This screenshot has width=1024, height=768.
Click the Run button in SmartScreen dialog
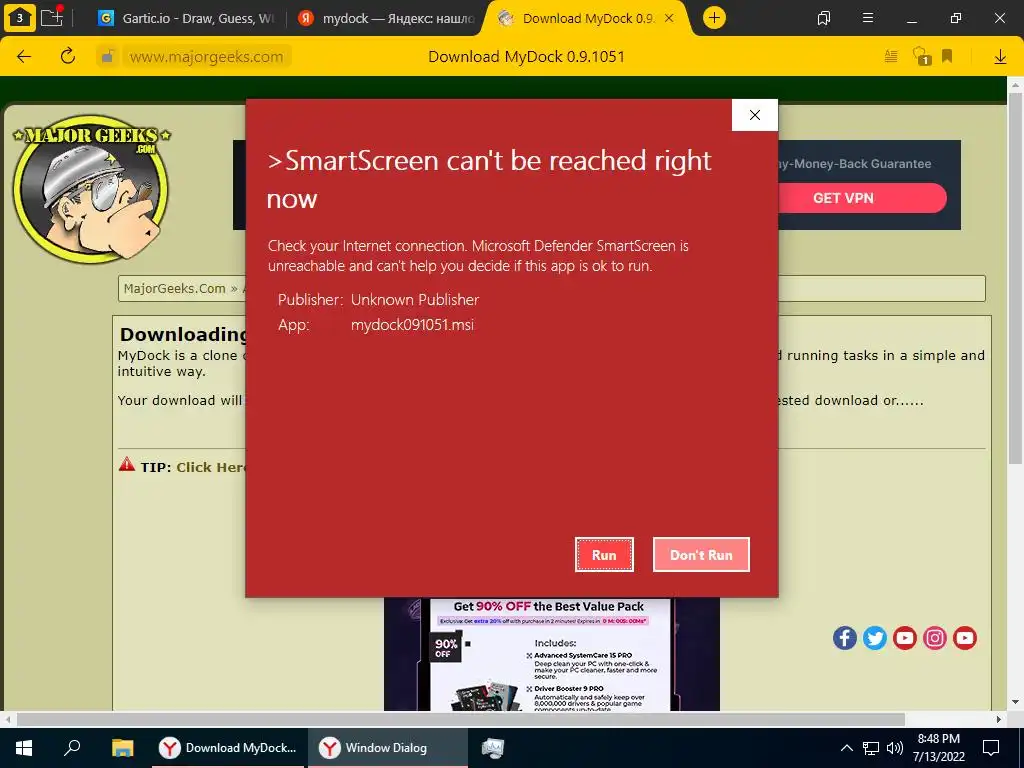coord(604,554)
